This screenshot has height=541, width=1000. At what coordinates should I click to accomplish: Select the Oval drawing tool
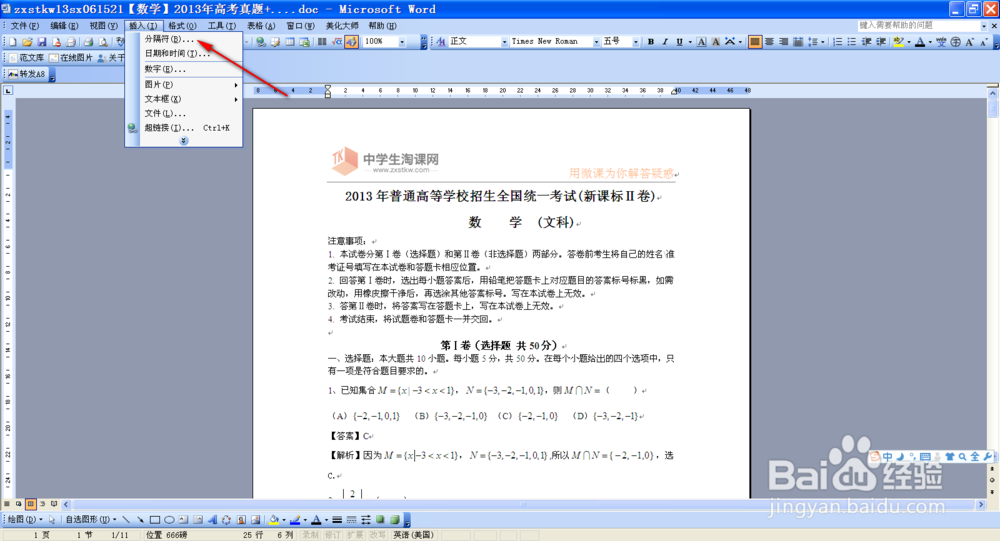coord(169,519)
